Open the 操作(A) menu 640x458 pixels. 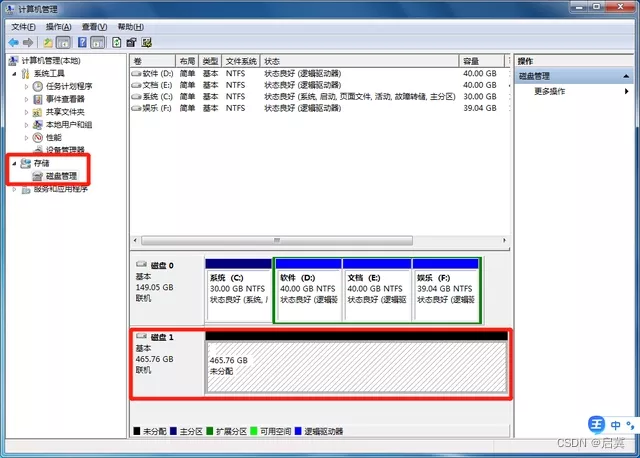click(59, 27)
